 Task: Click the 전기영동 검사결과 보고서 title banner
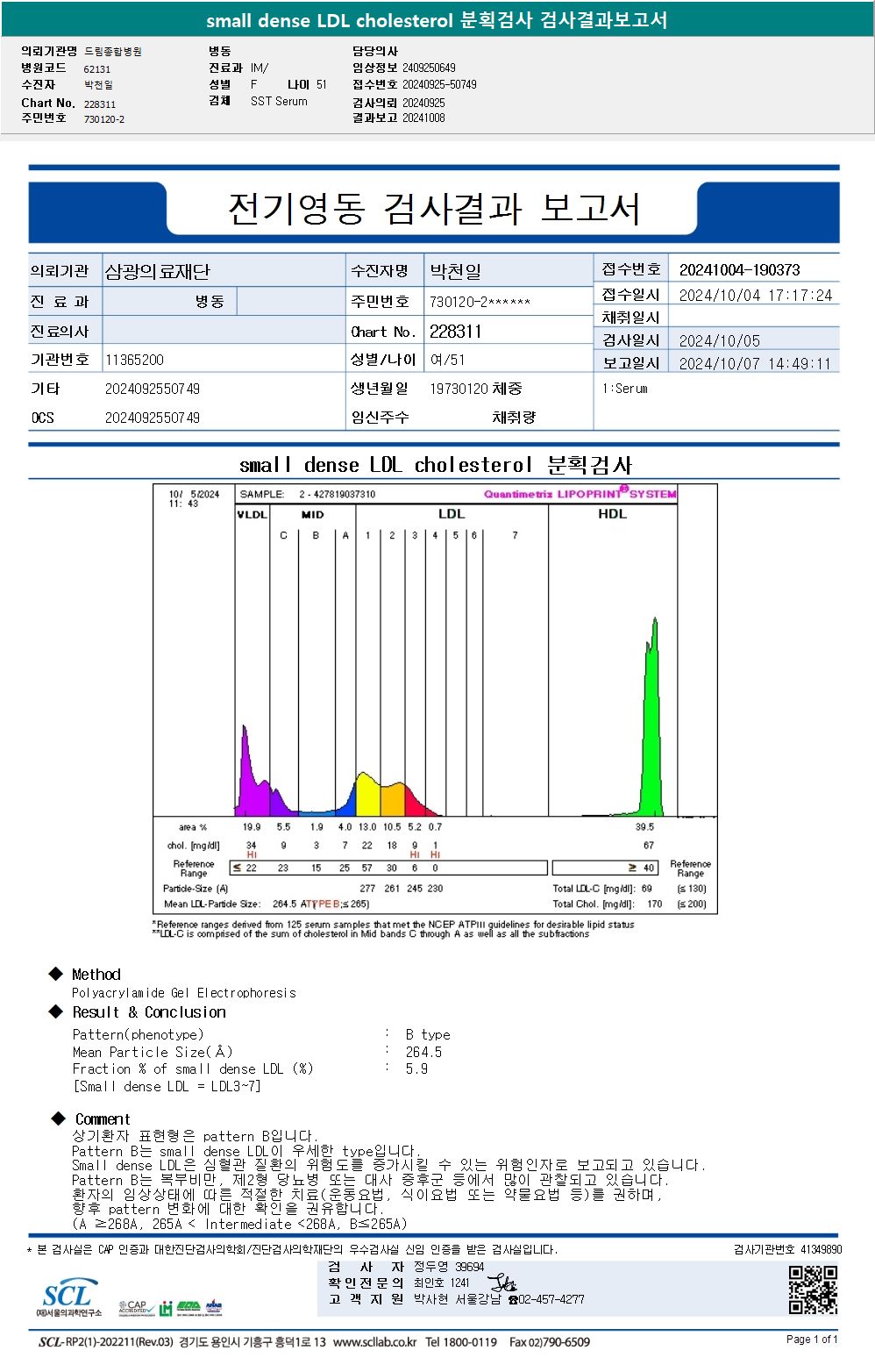434,209
